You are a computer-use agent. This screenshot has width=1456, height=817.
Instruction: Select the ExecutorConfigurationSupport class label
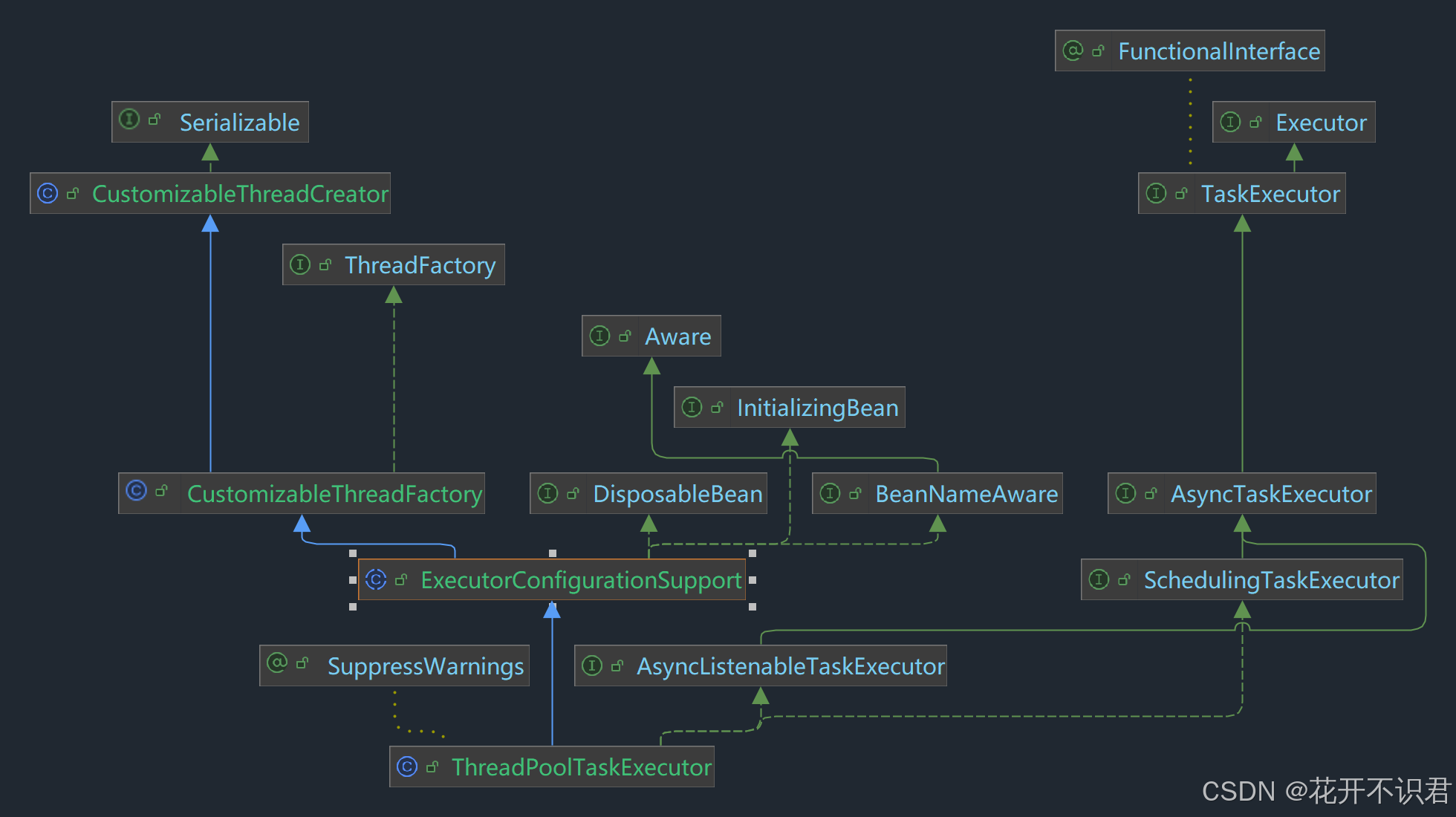point(581,580)
